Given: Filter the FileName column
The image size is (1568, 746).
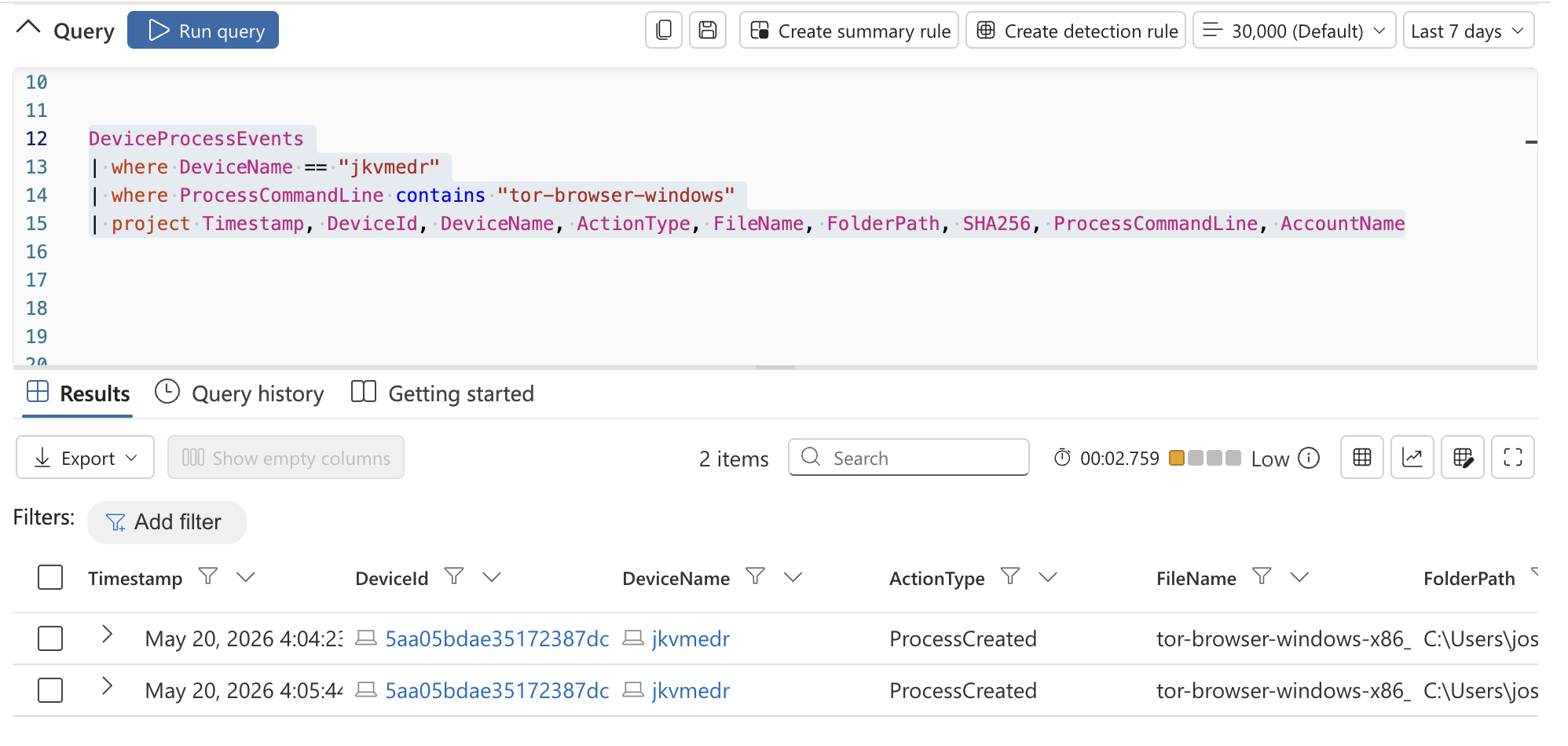Looking at the screenshot, I should pyautogui.click(x=1262, y=577).
